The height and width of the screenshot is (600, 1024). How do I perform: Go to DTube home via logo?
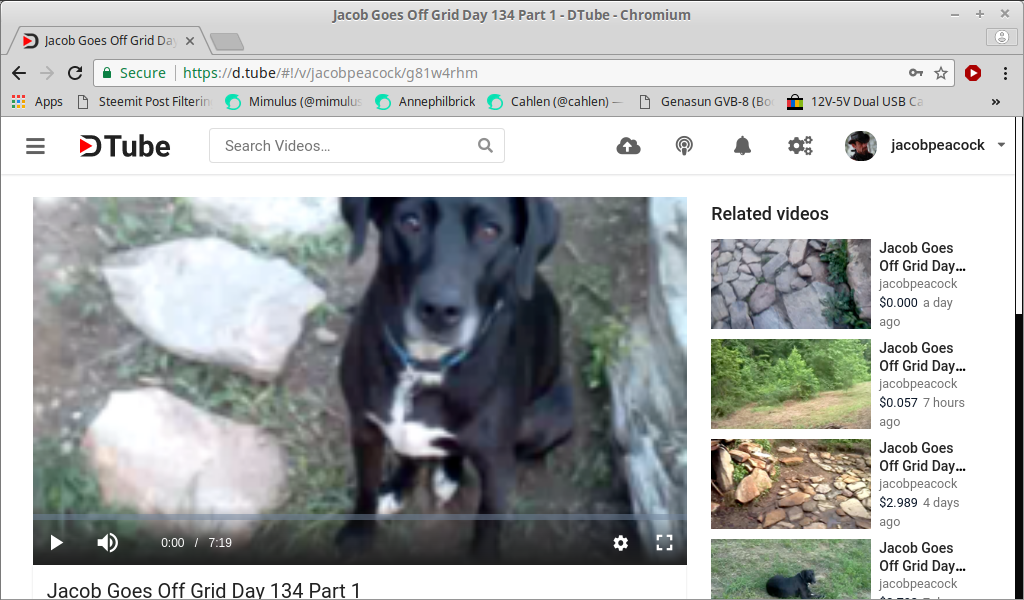click(124, 146)
